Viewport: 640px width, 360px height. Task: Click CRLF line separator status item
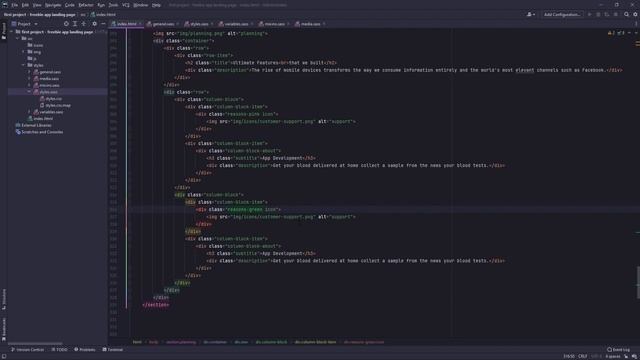pyautogui.click(x=582, y=356)
